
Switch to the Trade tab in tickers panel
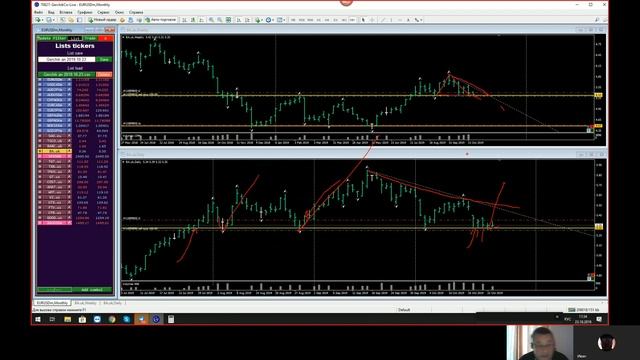[x=90, y=38]
